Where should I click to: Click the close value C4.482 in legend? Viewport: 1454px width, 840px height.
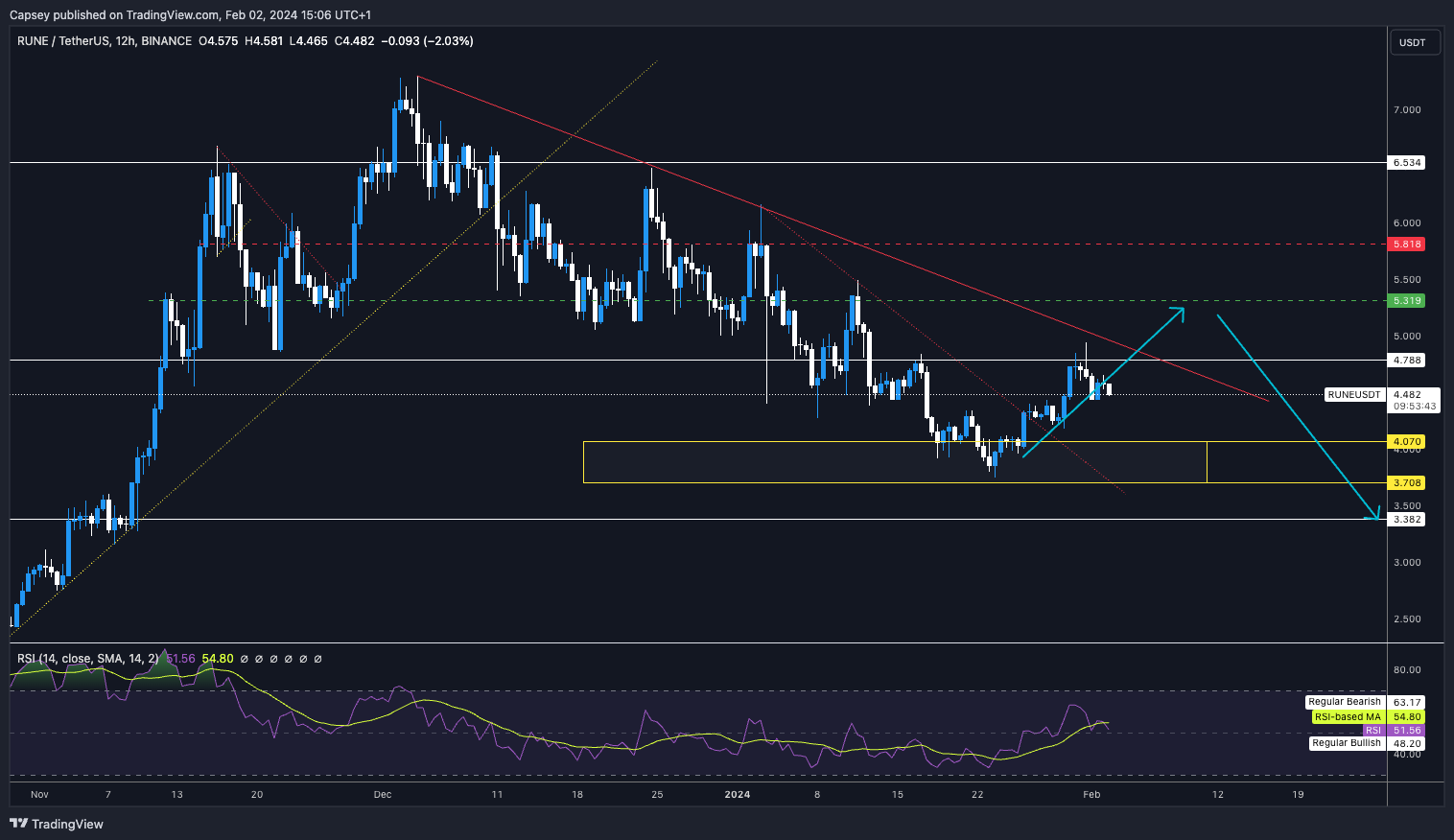tap(354, 40)
